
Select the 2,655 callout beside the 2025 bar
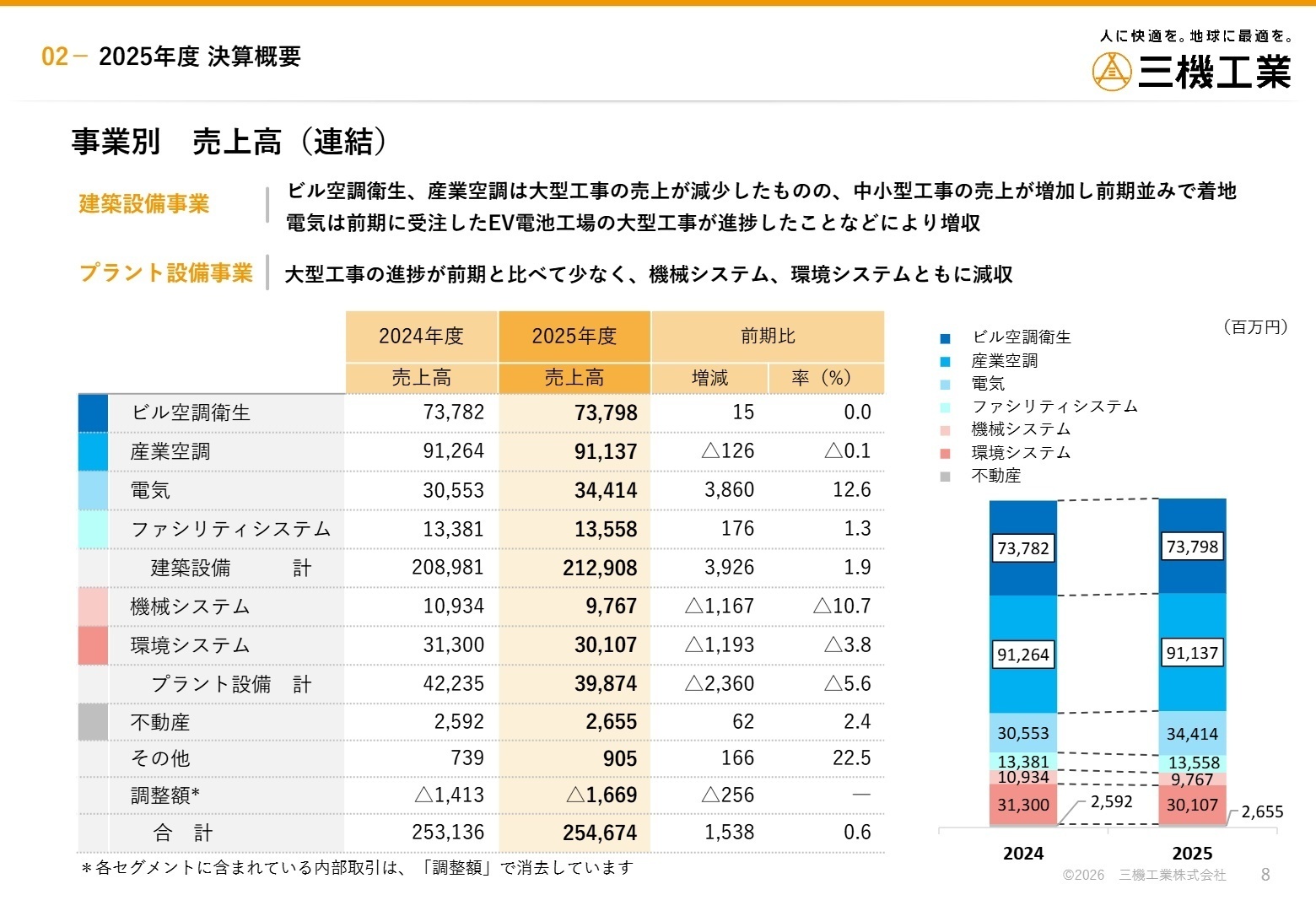coord(1263,812)
